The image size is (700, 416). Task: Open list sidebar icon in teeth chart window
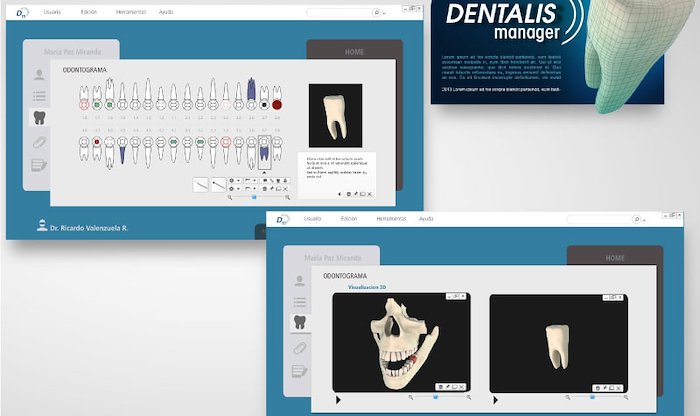click(x=39, y=96)
